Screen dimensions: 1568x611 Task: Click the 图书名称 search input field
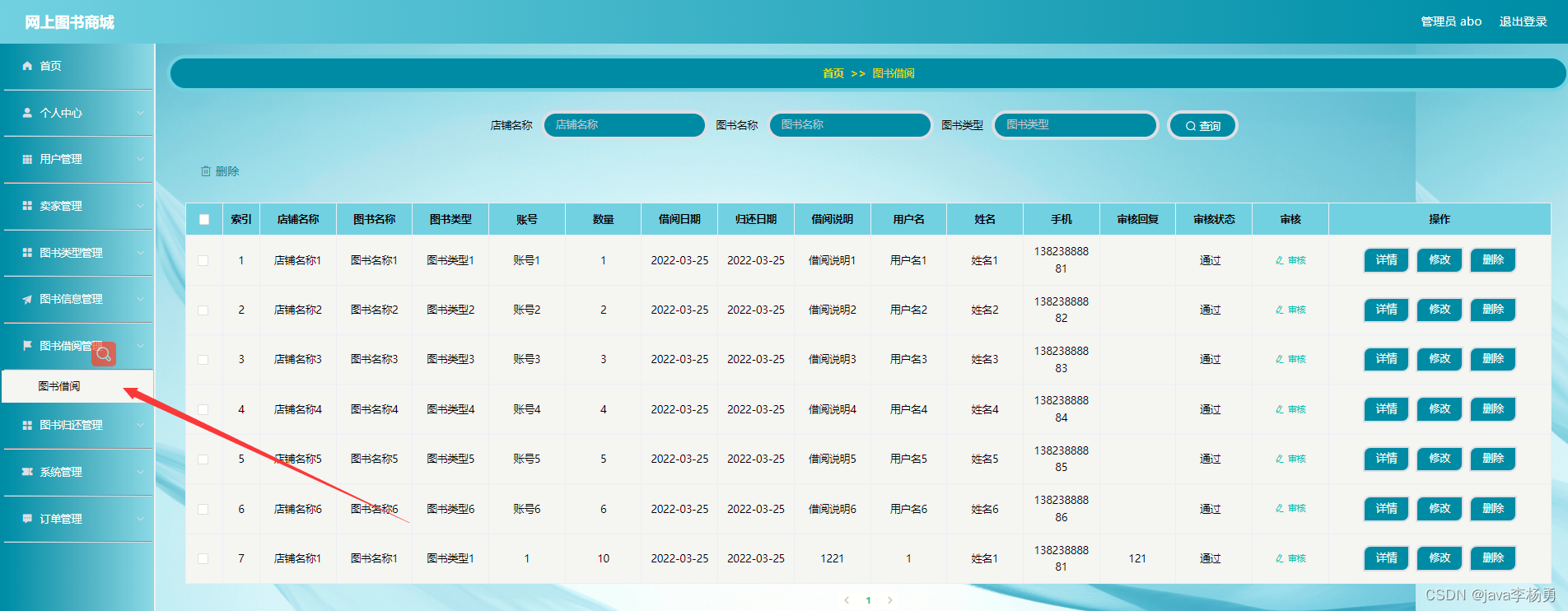coord(850,125)
